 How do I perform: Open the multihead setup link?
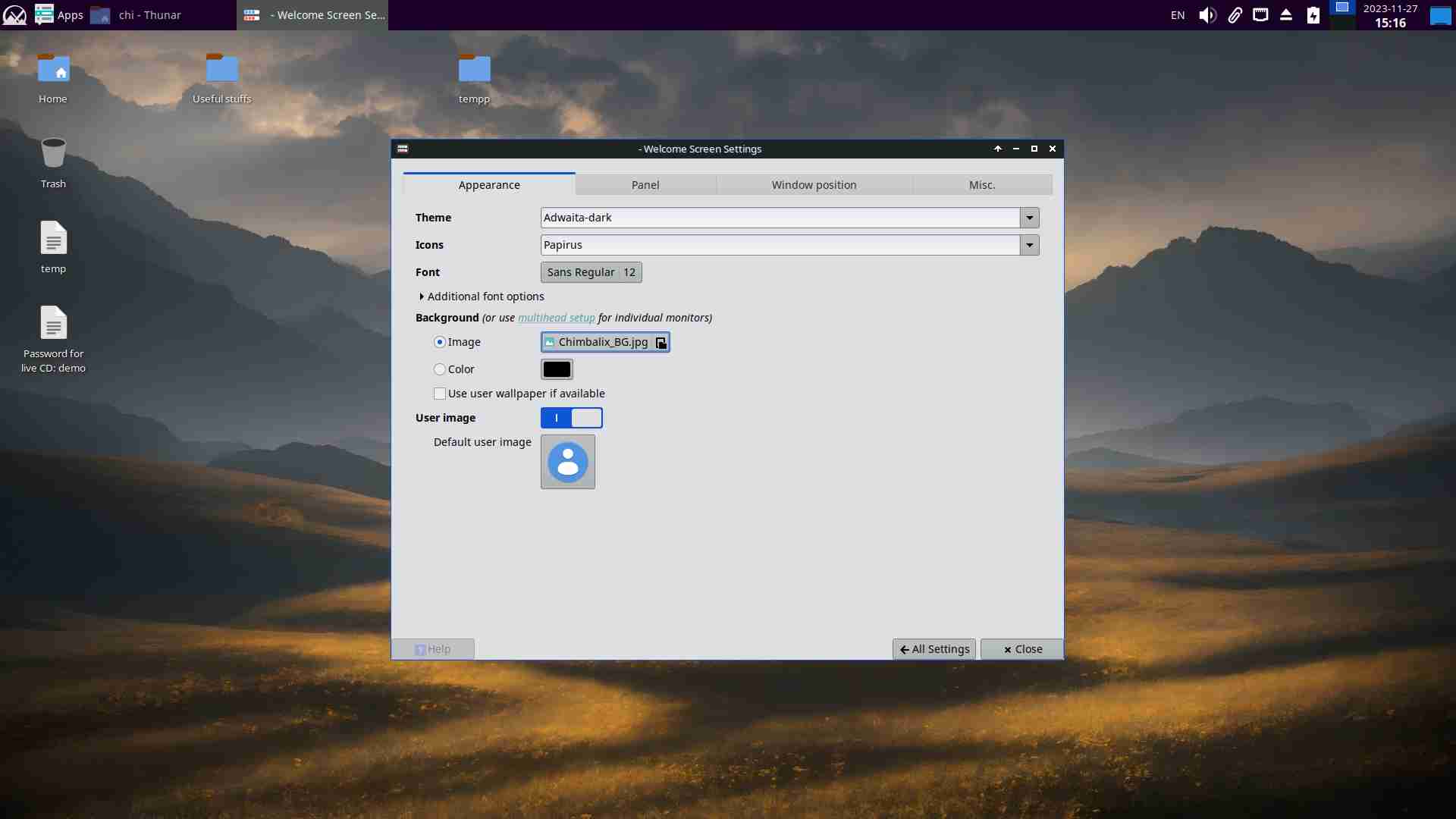(x=556, y=318)
